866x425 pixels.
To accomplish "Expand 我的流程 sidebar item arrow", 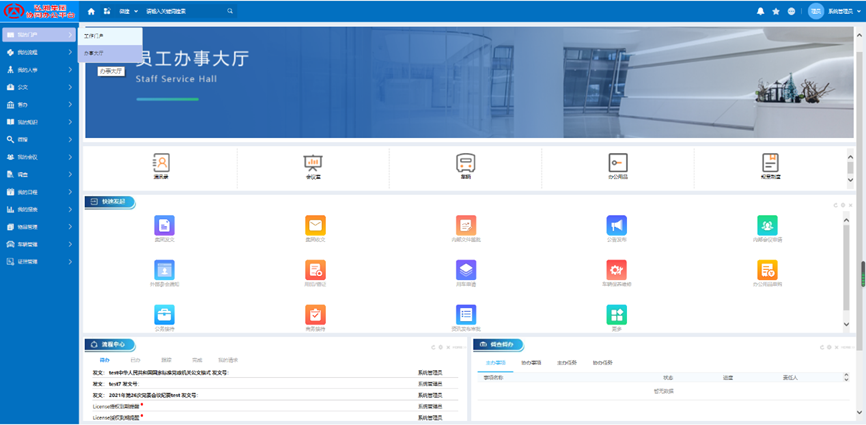I will tap(70, 52).
